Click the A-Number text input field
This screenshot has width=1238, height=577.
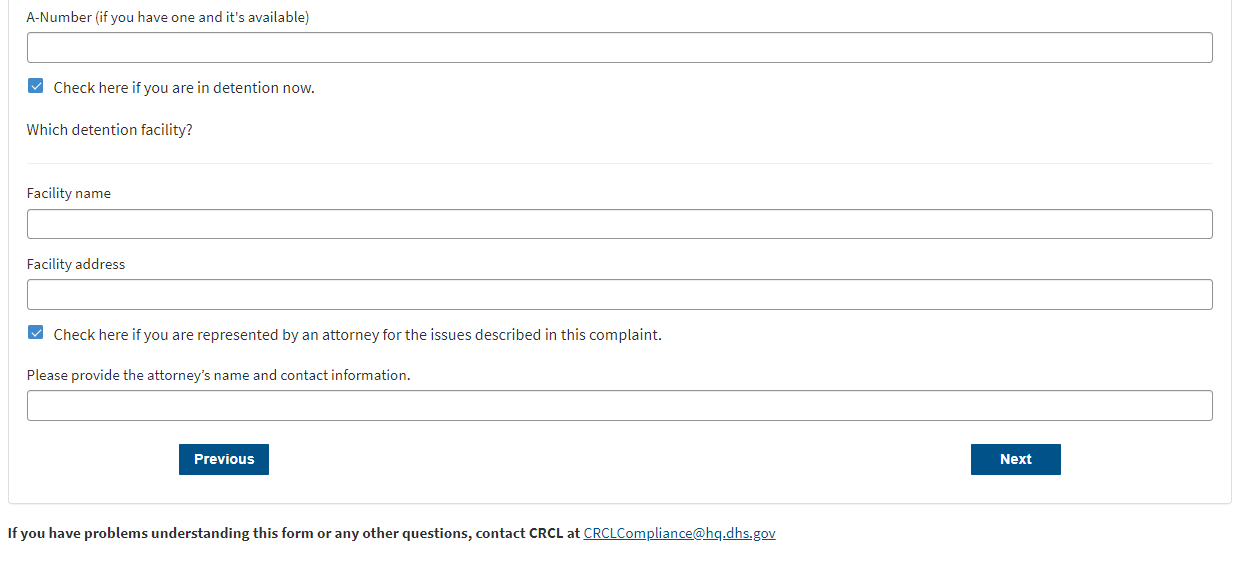(619, 48)
